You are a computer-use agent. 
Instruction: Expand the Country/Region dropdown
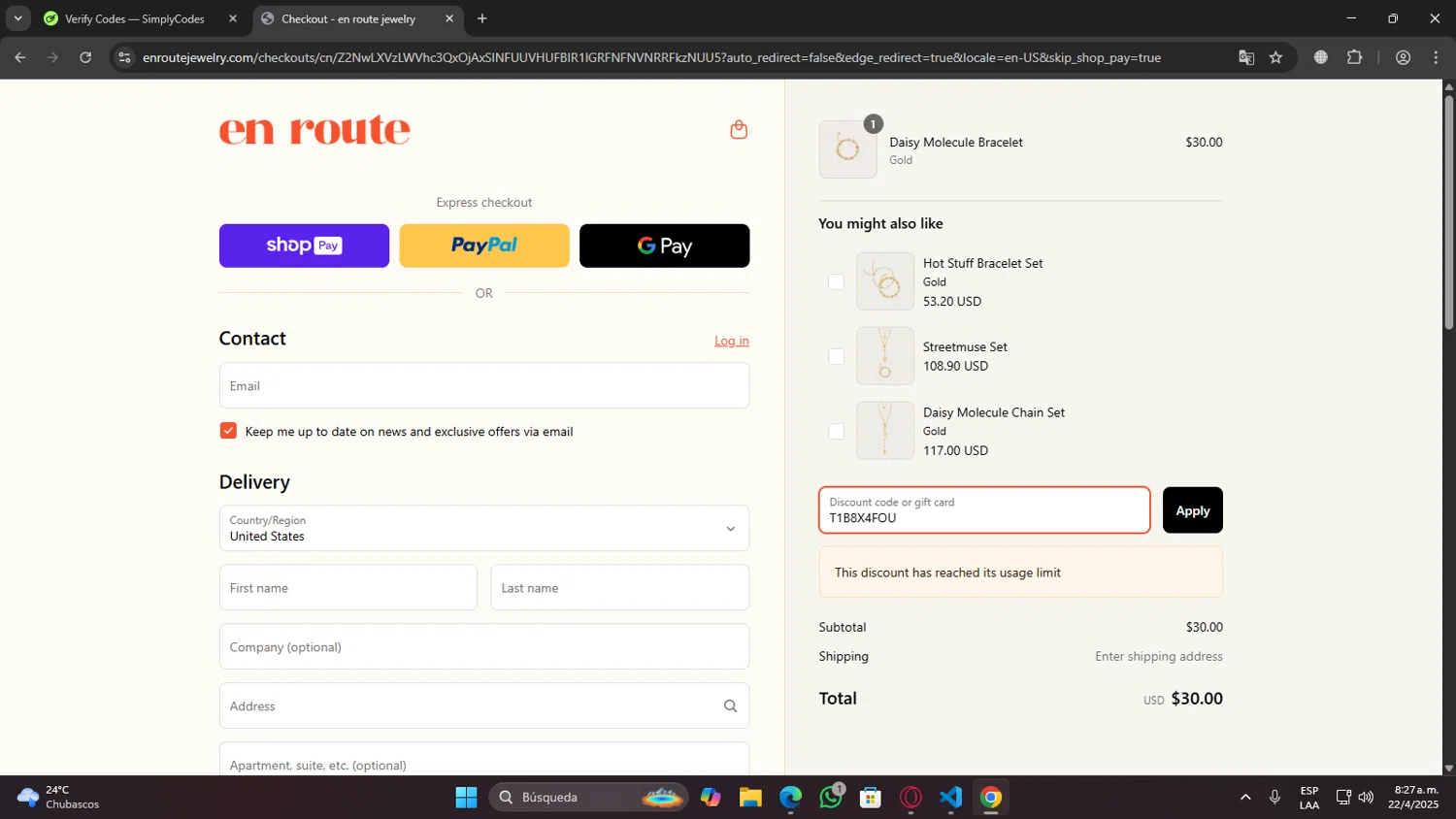pyautogui.click(x=484, y=529)
